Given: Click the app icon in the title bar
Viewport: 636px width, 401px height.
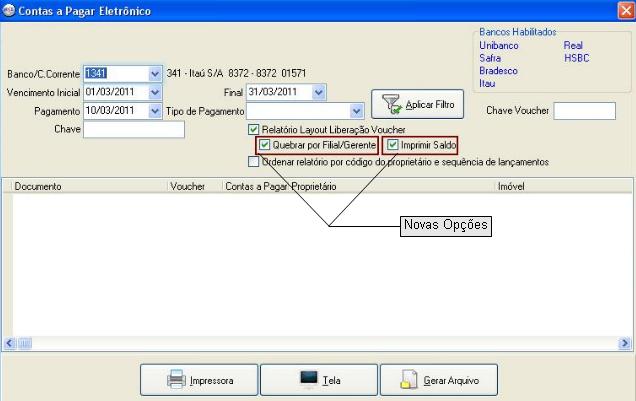Looking at the screenshot, I should click(9, 9).
